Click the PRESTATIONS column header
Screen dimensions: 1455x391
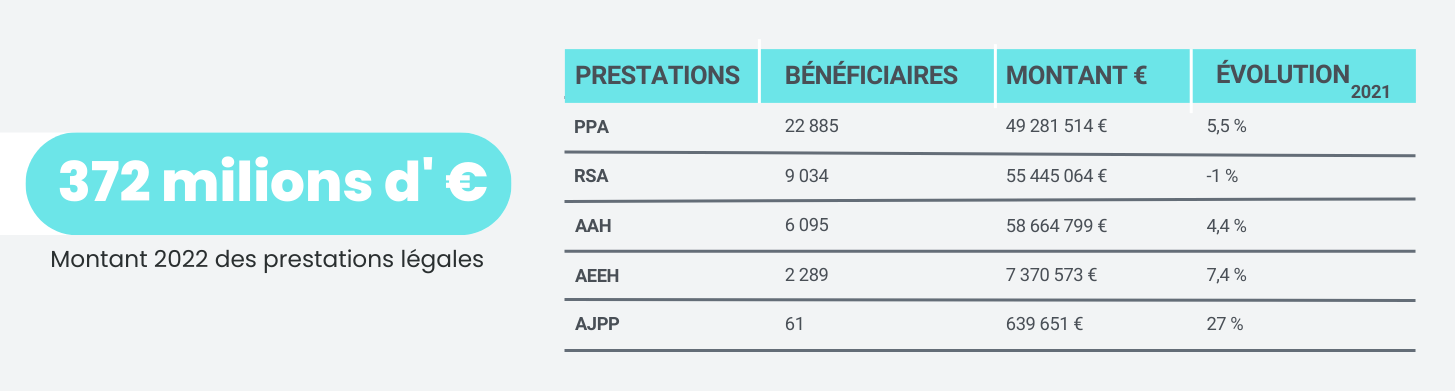(658, 75)
